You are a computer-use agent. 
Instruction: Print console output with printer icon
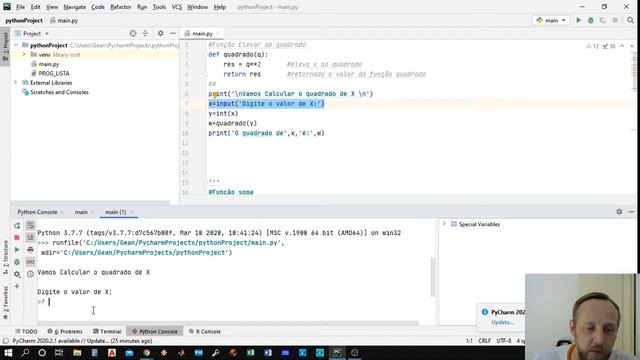coord(30,249)
